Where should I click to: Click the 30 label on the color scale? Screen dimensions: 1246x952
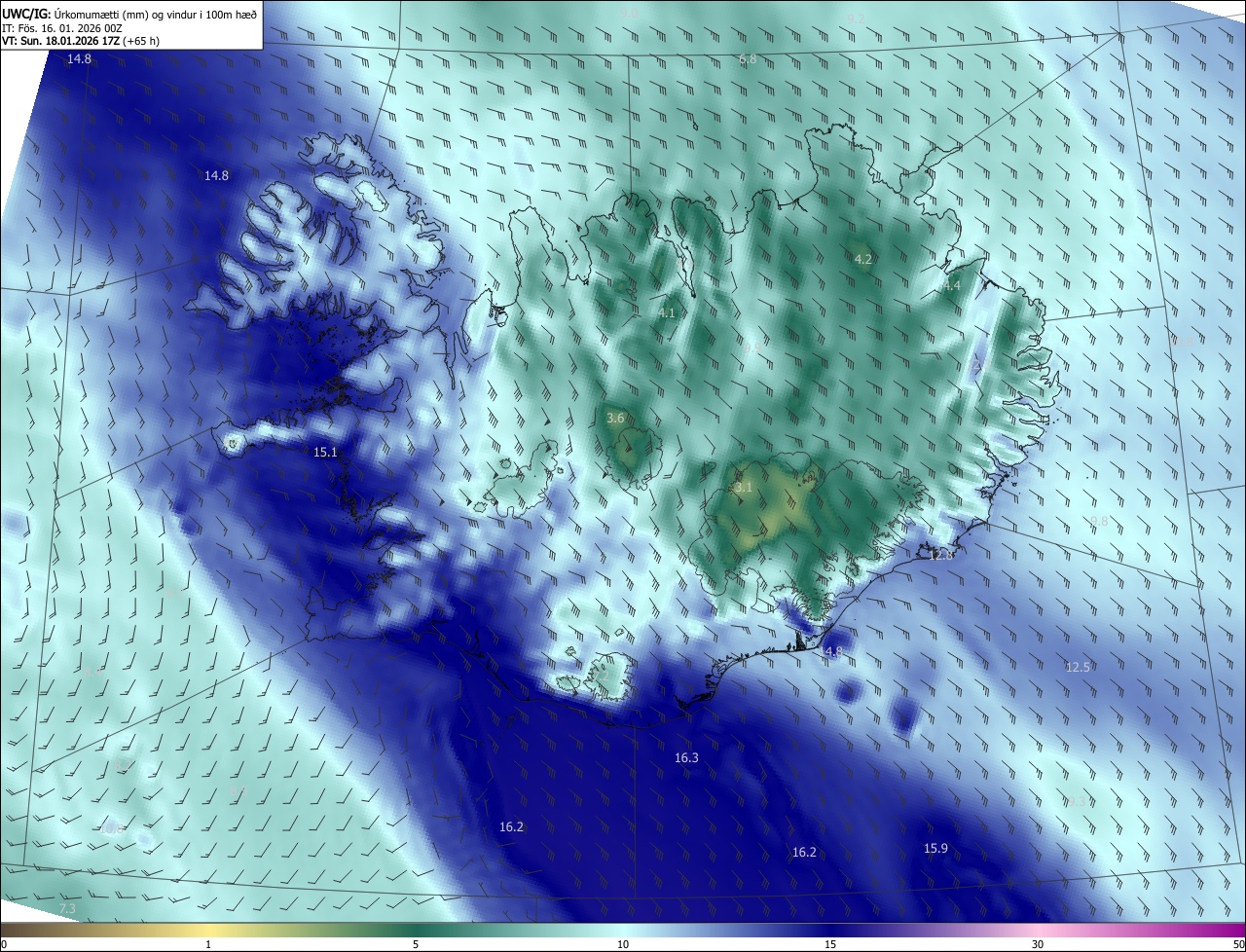click(1038, 944)
